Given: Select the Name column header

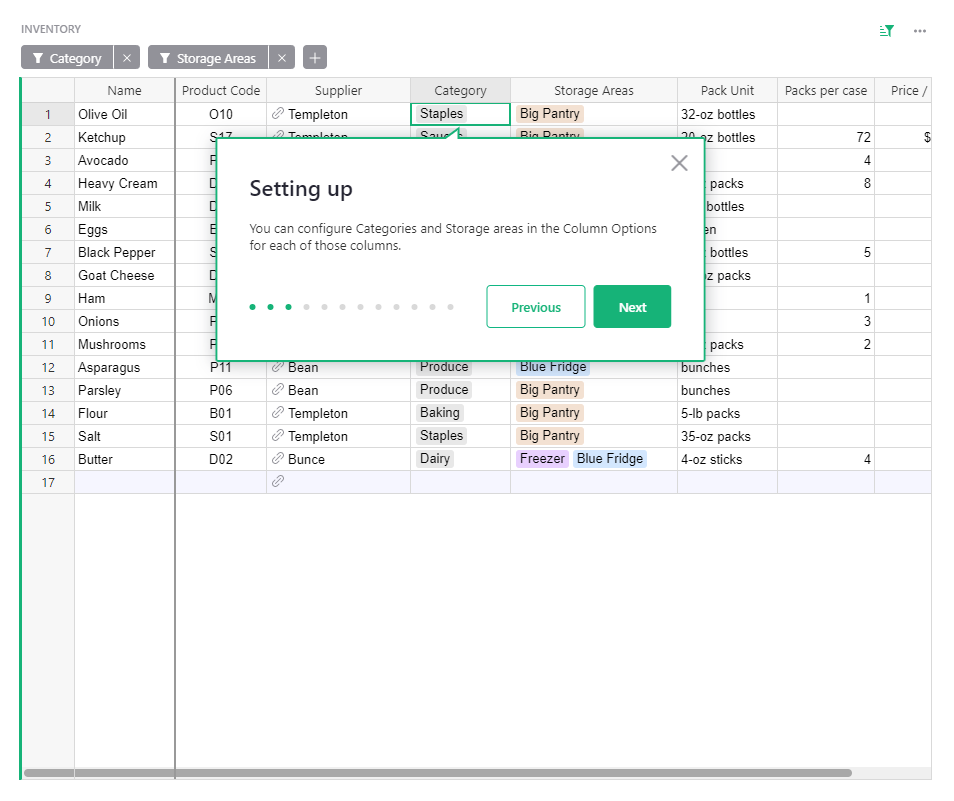Looking at the screenshot, I should pos(124,90).
